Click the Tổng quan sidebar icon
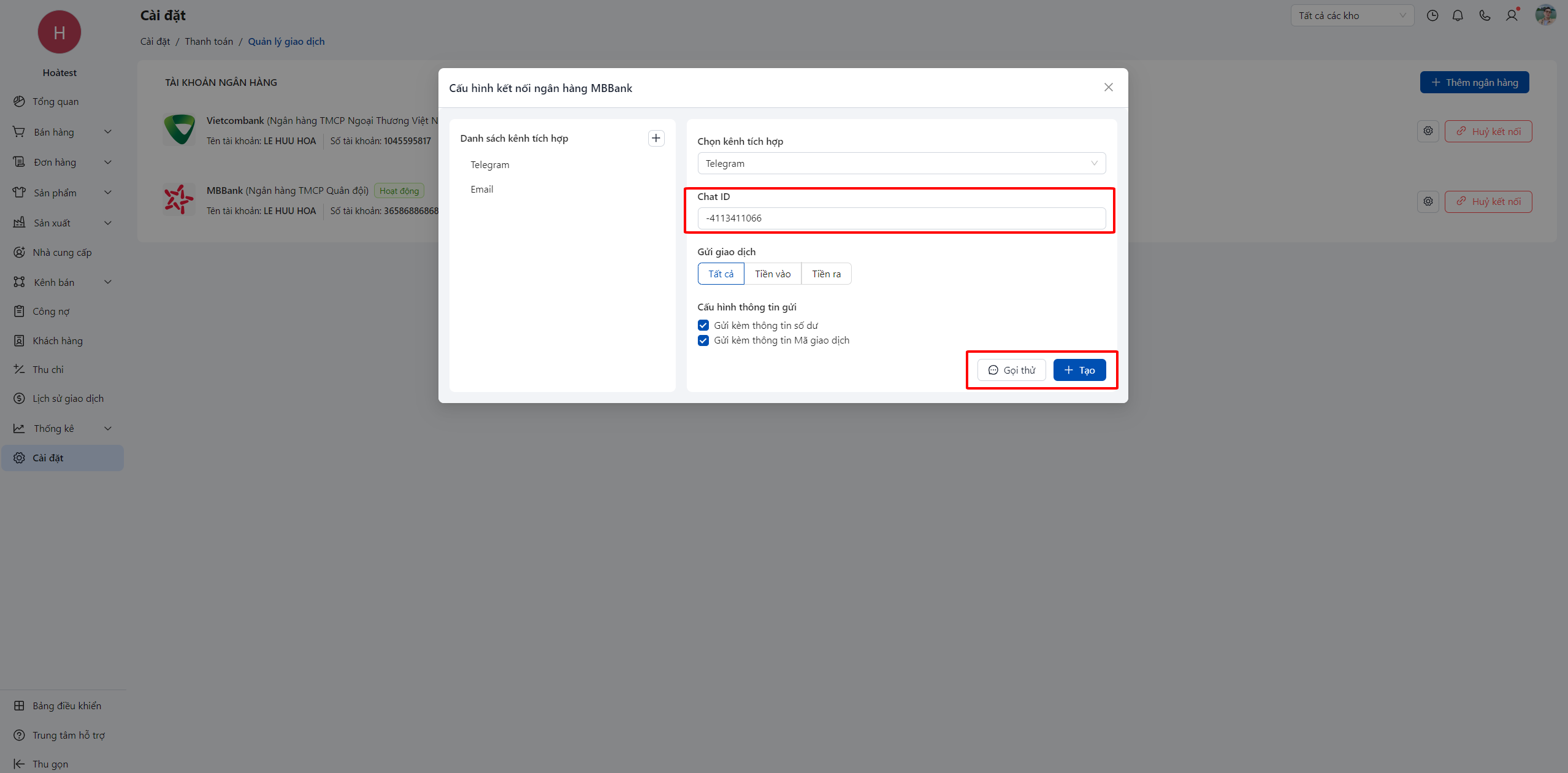 (20, 102)
